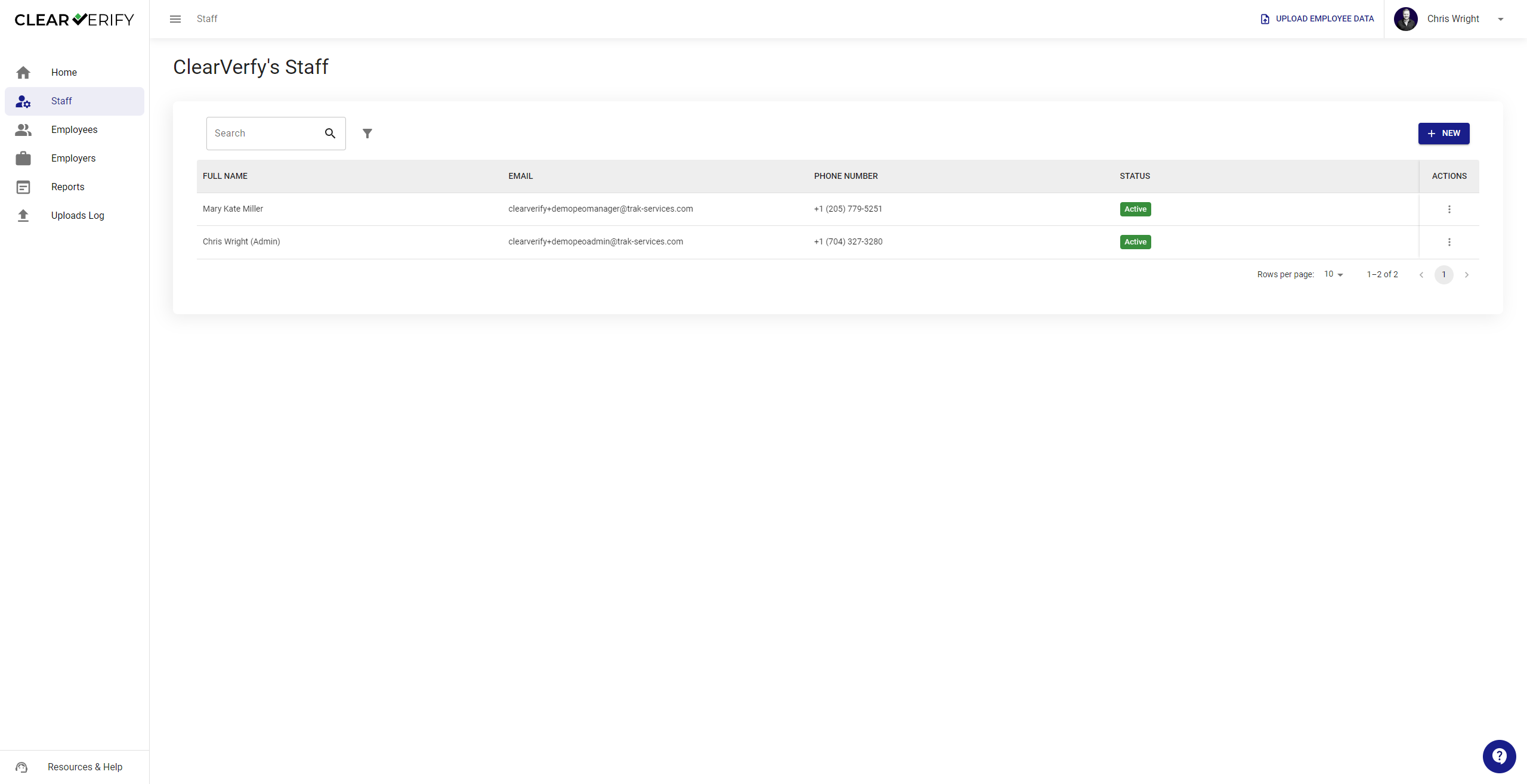Click the Actions column header
The image size is (1527, 784).
pos(1449,176)
